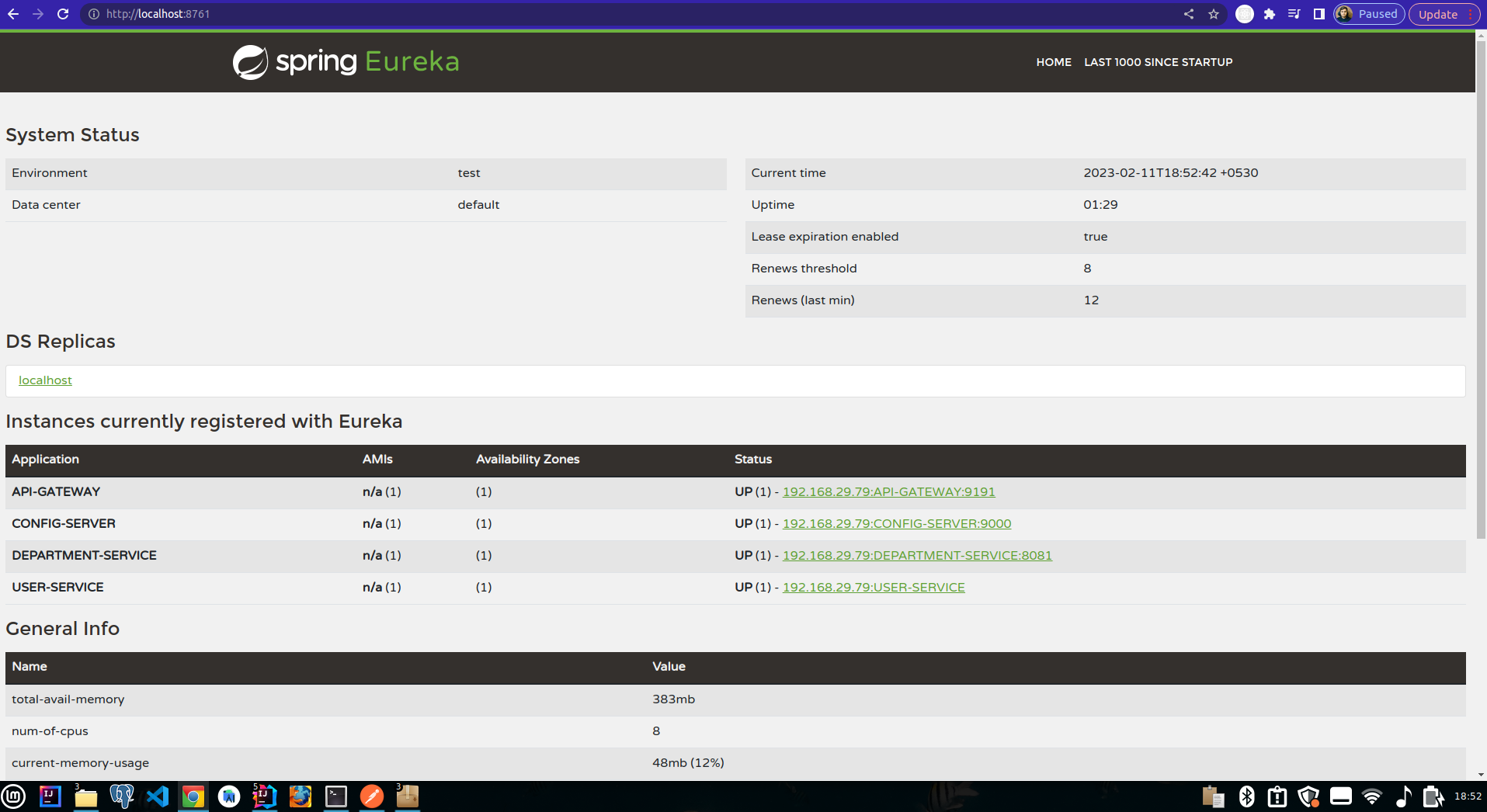Open the file manager folder icon
This screenshot has height=812, width=1487.
pyautogui.click(x=85, y=797)
